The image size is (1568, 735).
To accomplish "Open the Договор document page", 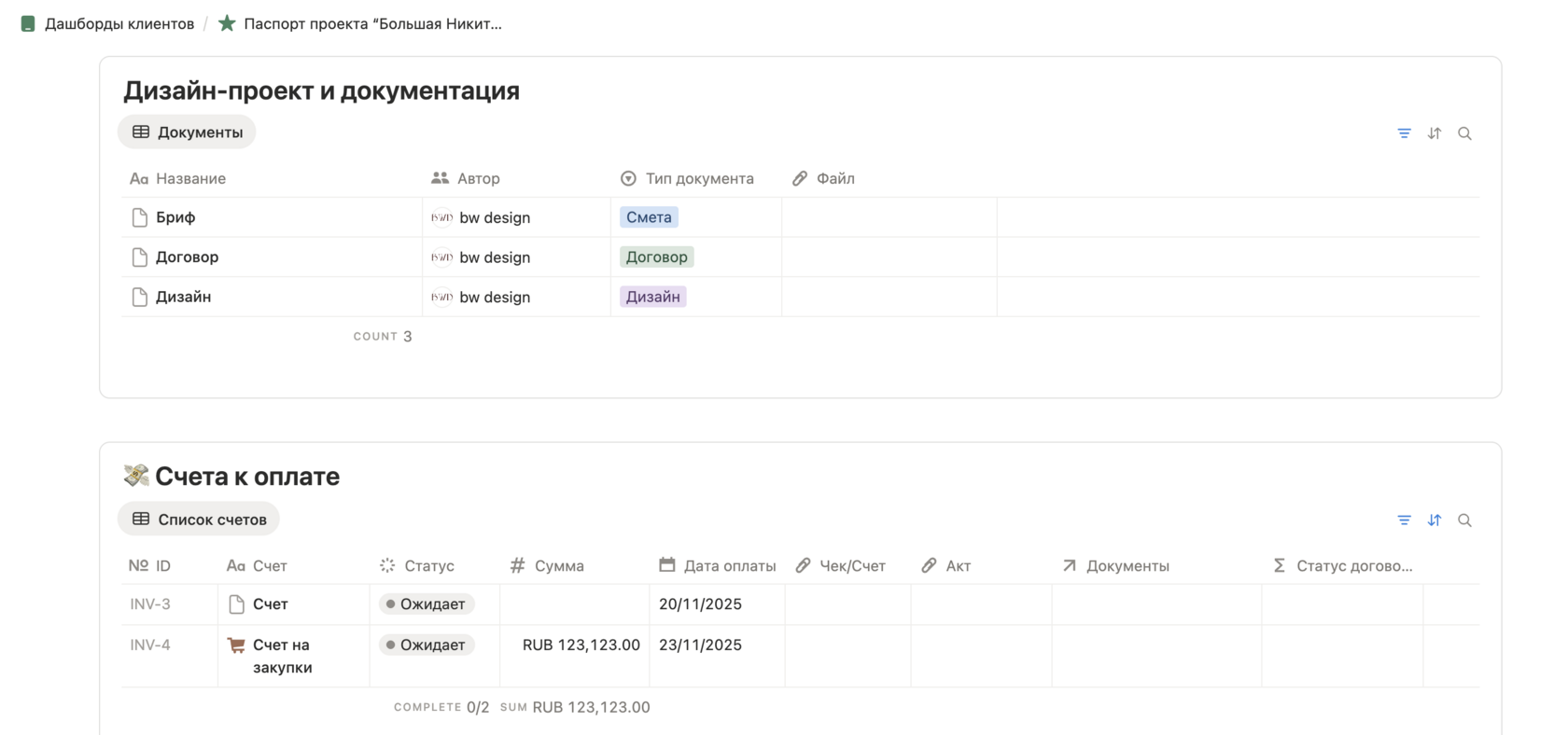I will [x=187, y=257].
